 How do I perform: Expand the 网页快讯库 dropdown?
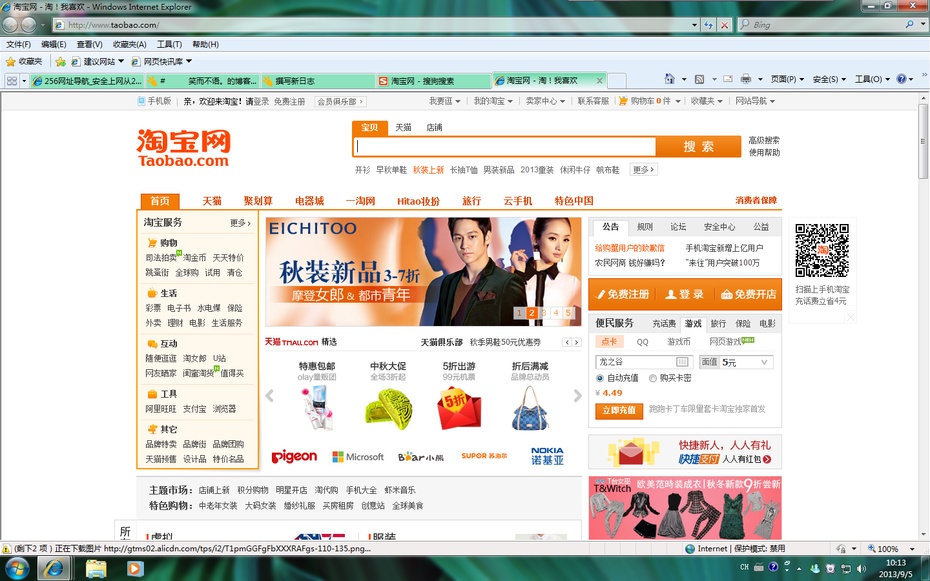(189, 61)
